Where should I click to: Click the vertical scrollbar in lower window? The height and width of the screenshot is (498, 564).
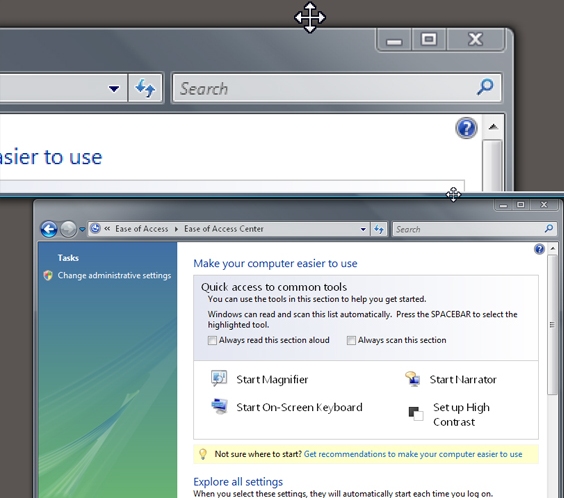pyautogui.click(x=552, y=370)
